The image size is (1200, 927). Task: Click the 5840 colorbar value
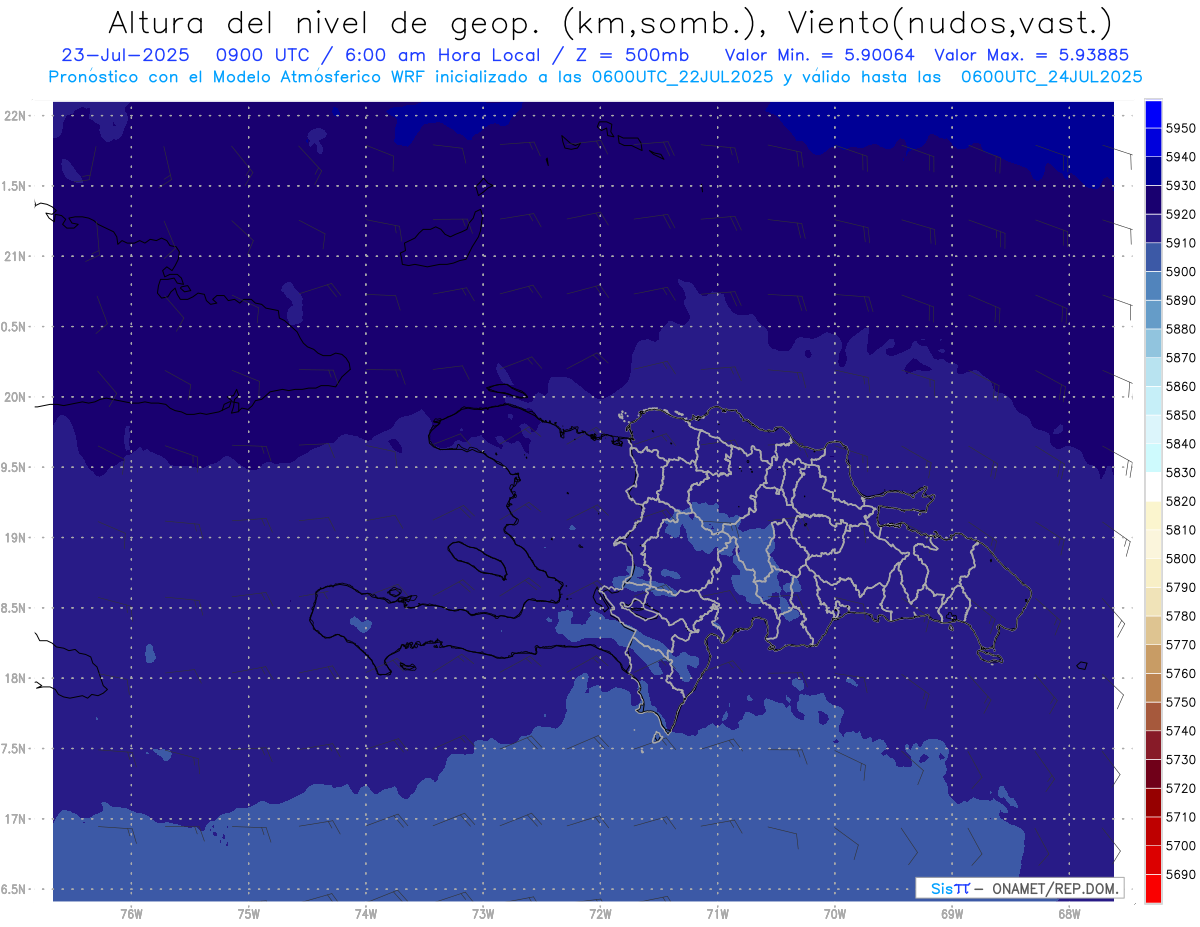1180,443
